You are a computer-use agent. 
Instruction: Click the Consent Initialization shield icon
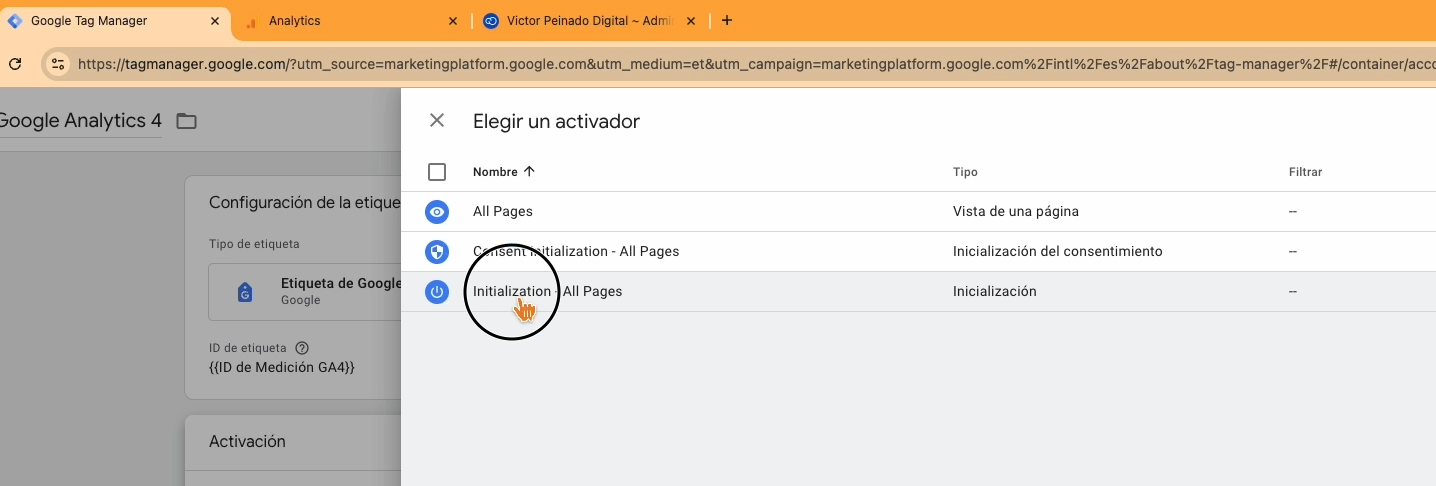point(437,252)
